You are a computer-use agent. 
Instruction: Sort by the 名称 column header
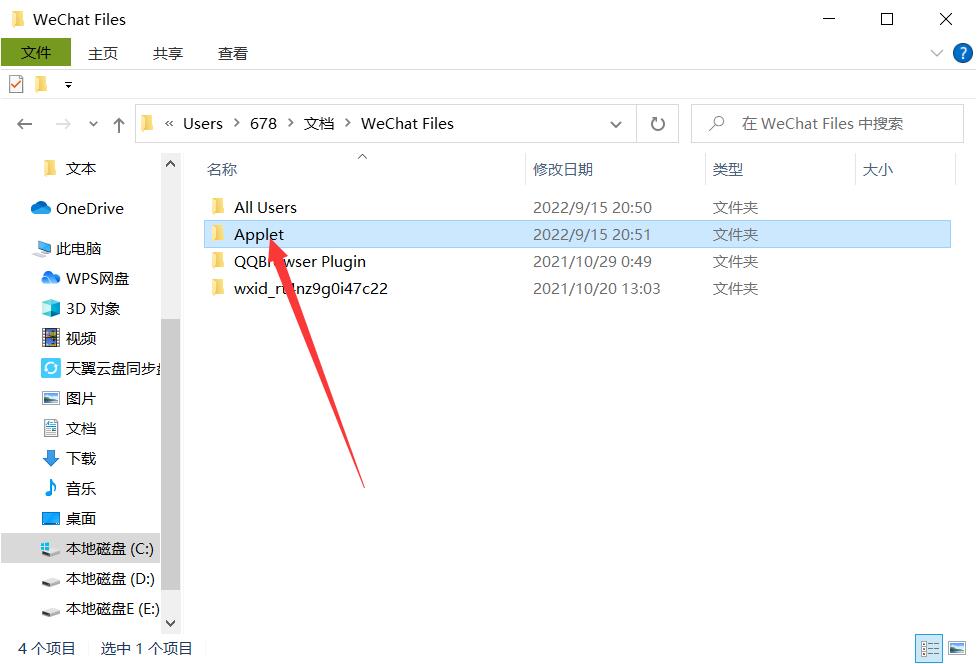222,169
